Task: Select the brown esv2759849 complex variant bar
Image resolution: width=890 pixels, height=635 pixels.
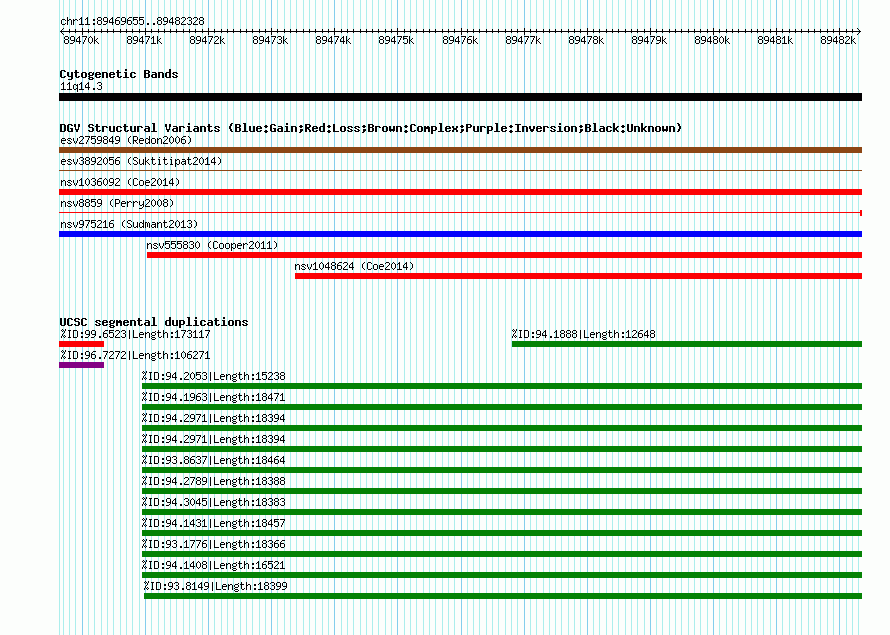Action: point(460,150)
